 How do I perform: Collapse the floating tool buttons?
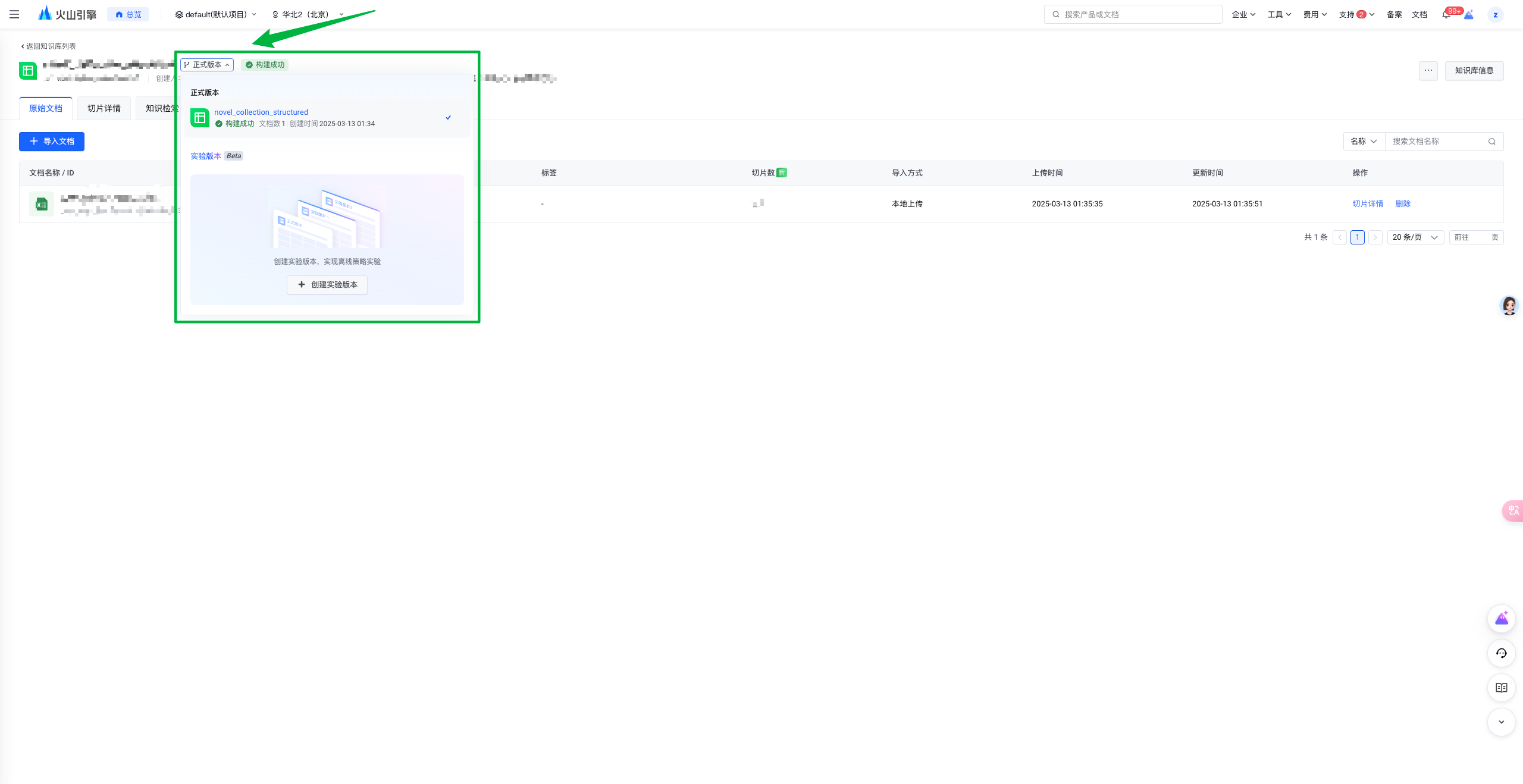coord(1501,722)
